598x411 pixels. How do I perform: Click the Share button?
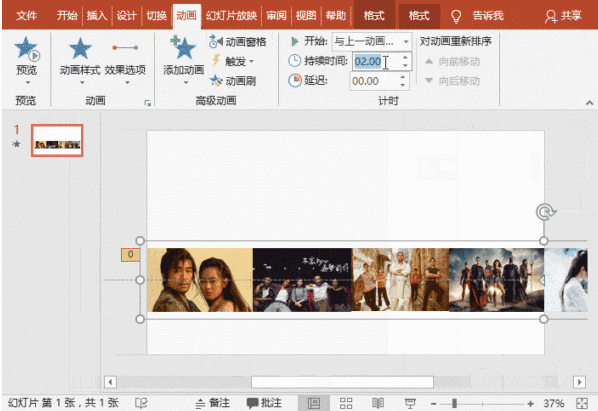click(x=563, y=16)
